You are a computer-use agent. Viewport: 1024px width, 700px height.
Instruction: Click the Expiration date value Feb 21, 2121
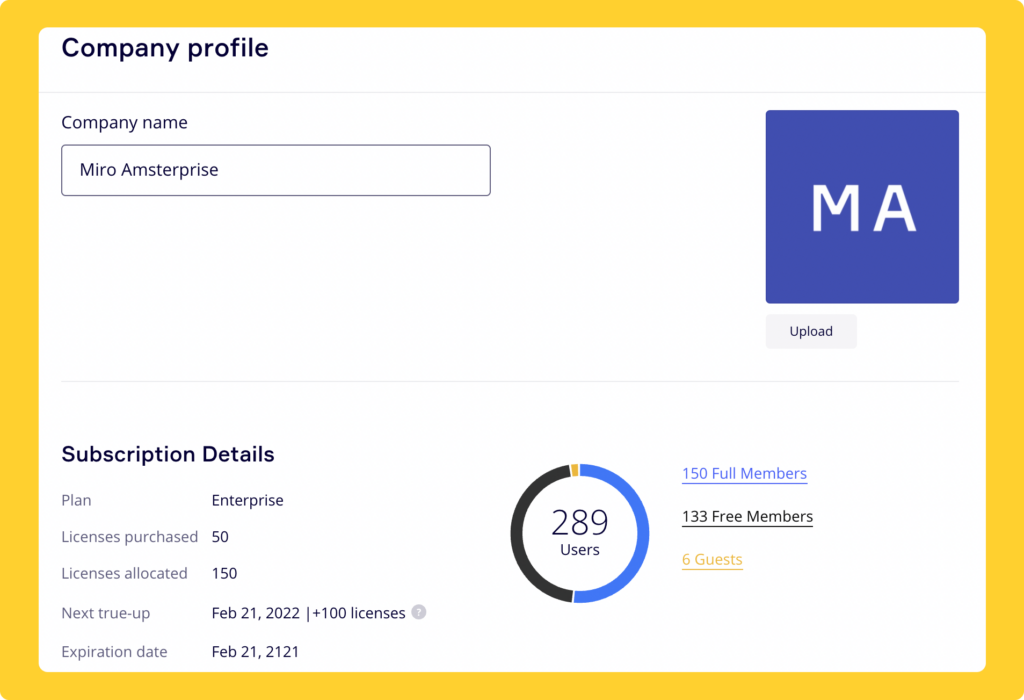pyautogui.click(x=255, y=652)
